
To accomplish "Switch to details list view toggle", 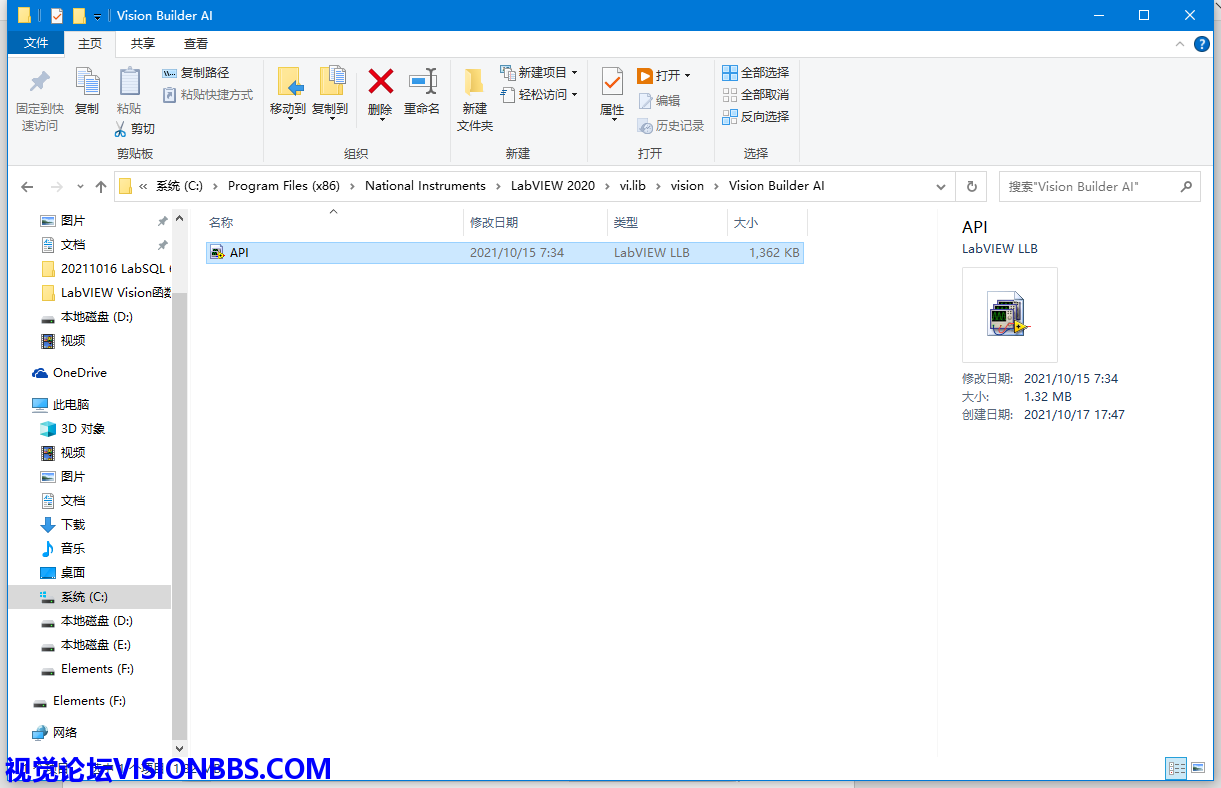I will 1177,768.
